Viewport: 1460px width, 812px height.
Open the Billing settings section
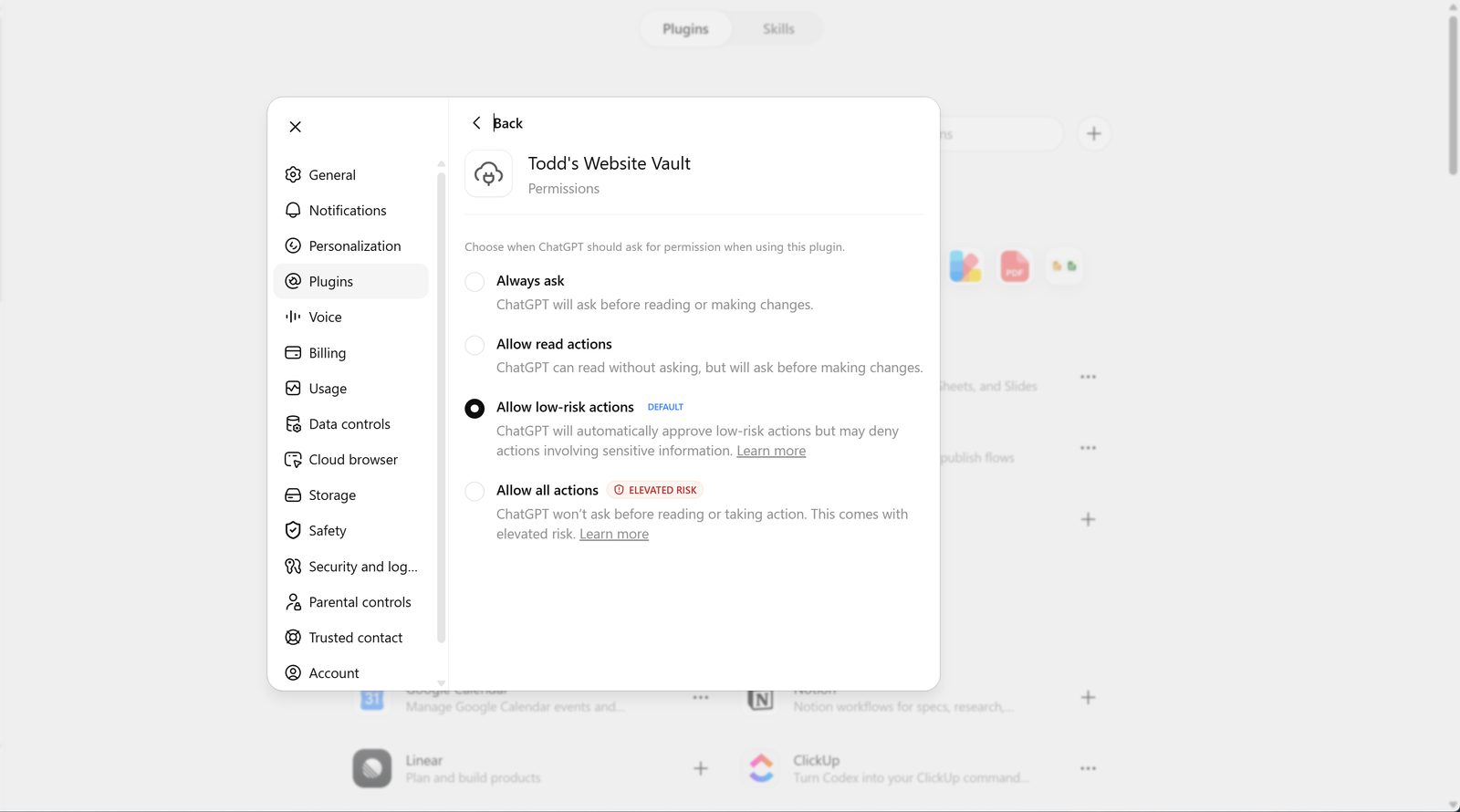coord(350,352)
